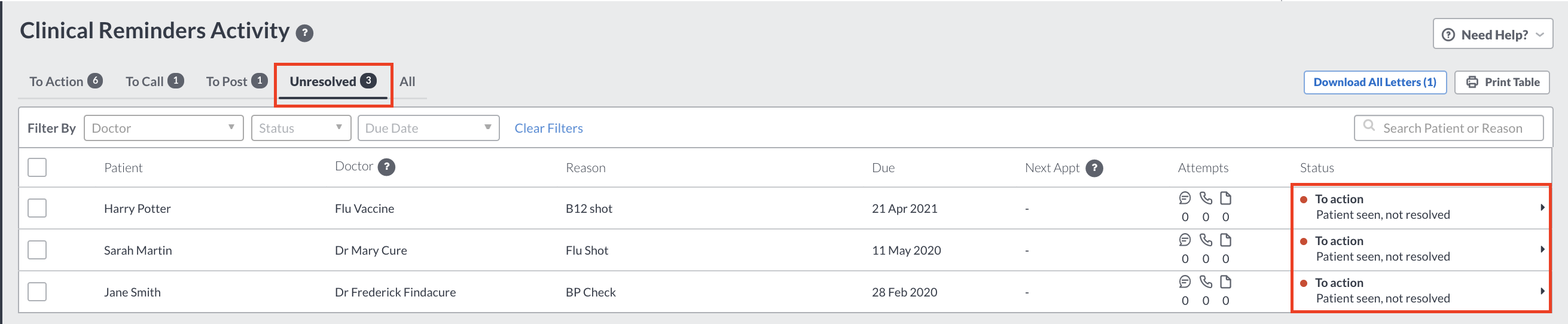
Task: Click the Doctor column help icon
Action: coord(386,167)
